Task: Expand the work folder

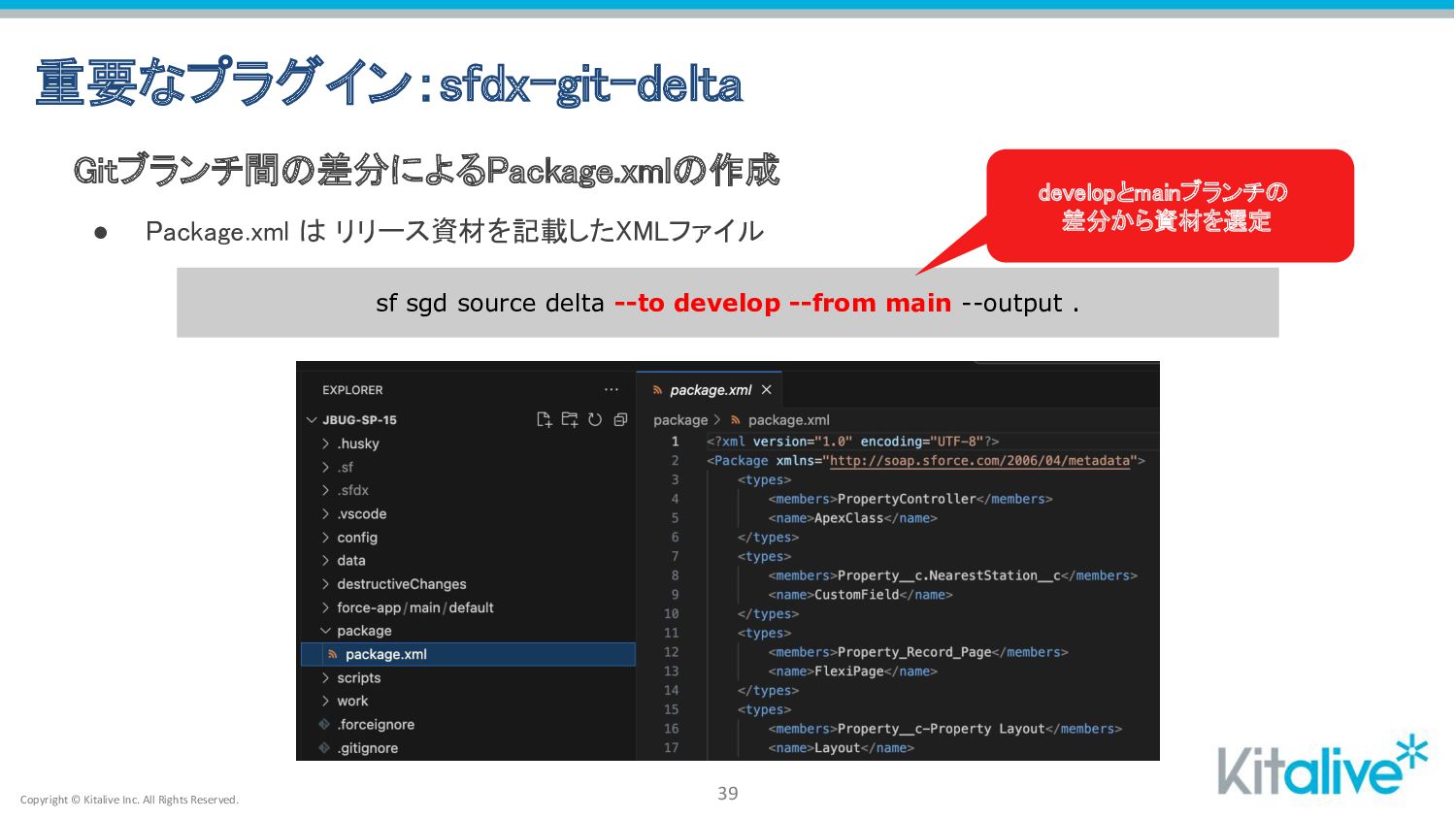Action: (326, 701)
